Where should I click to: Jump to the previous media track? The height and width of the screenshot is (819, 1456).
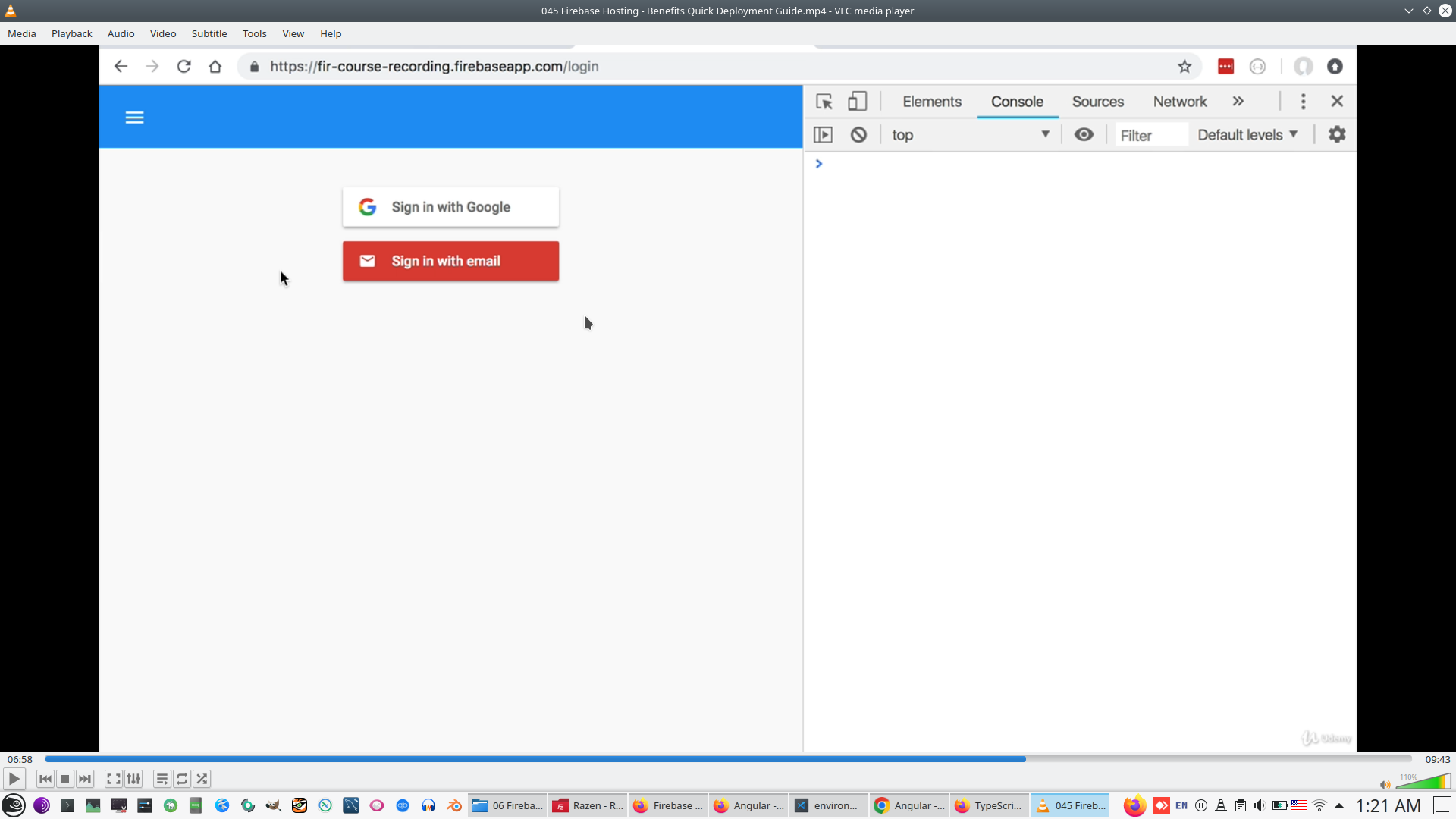45,779
